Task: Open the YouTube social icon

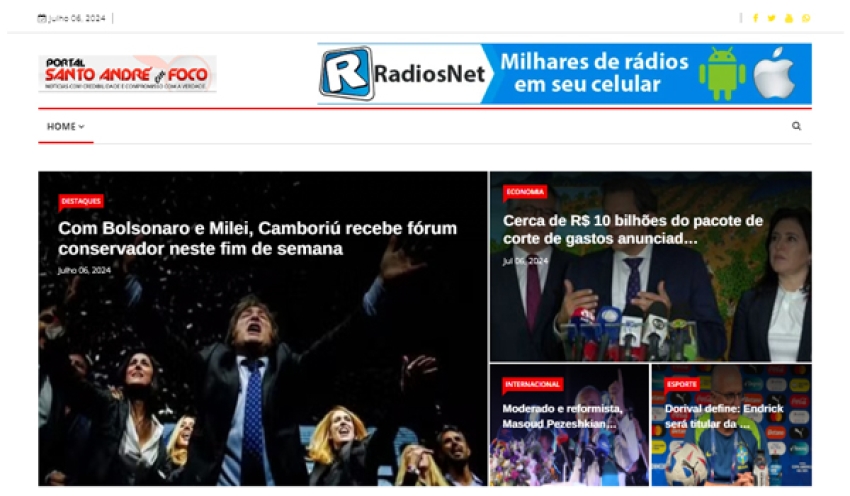Action: coord(789,18)
